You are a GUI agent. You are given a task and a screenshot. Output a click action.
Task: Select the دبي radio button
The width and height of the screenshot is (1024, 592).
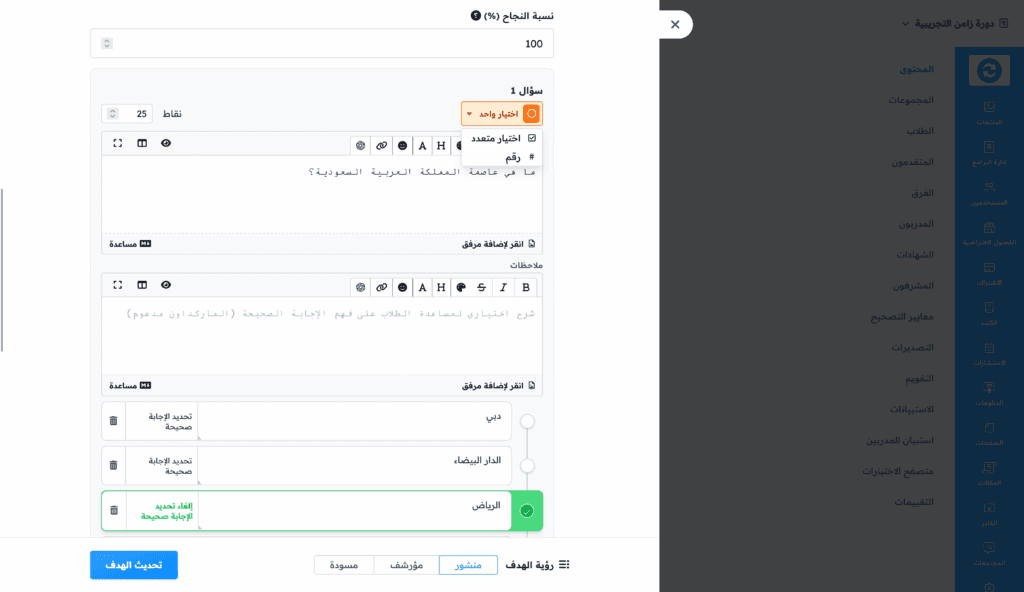coord(527,421)
